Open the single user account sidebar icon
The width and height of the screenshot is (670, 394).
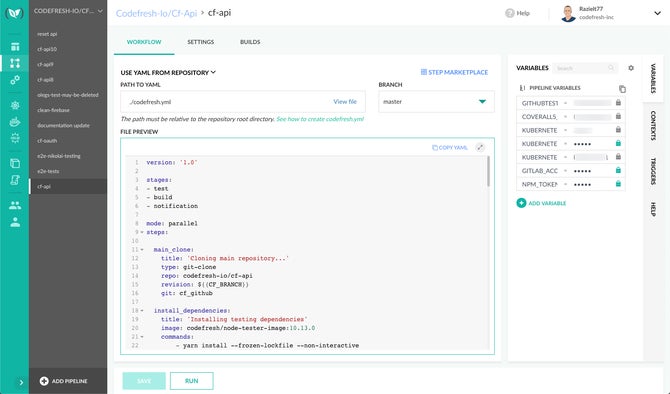coord(15,222)
